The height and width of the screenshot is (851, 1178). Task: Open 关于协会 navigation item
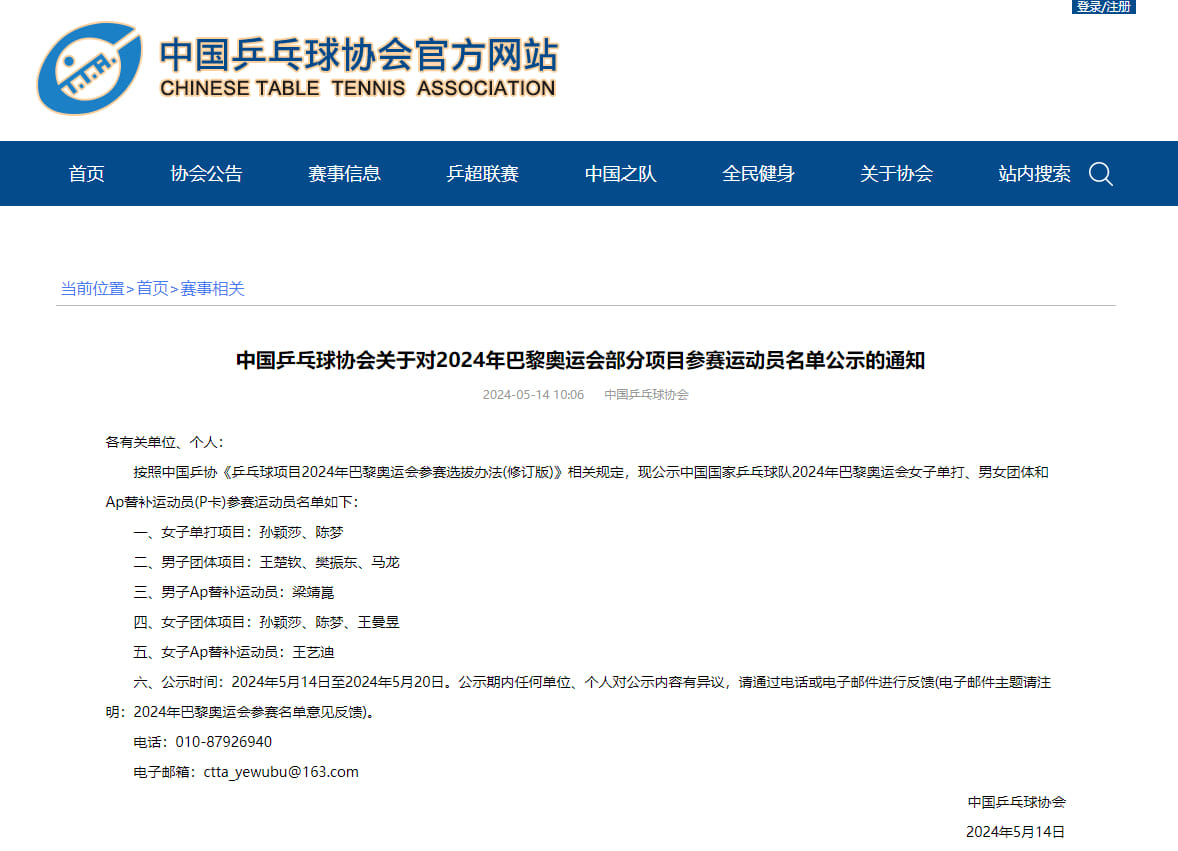(x=896, y=174)
